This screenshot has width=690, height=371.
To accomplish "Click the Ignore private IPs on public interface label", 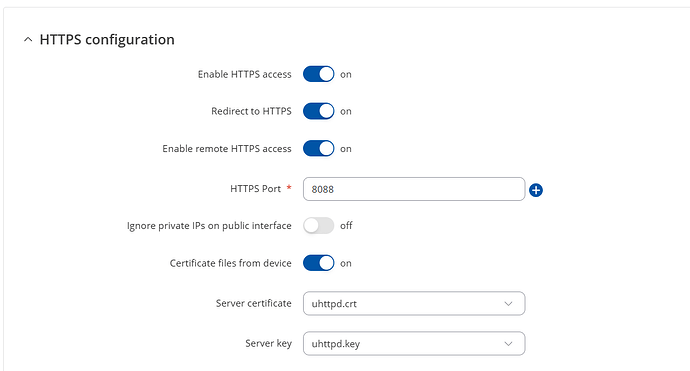I will click(x=209, y=226).
